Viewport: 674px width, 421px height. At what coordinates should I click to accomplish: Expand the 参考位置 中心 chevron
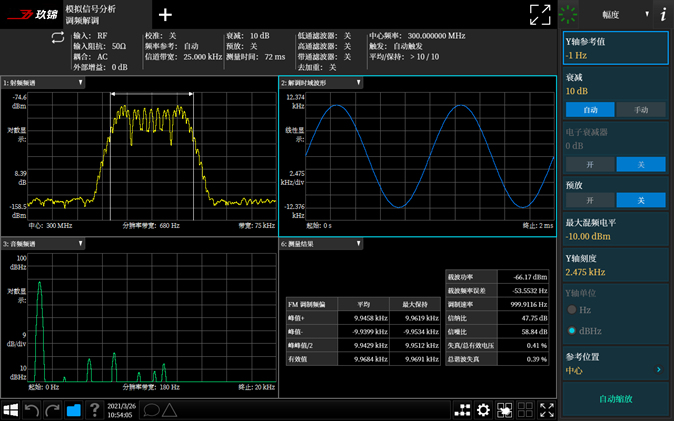[659, 369]
